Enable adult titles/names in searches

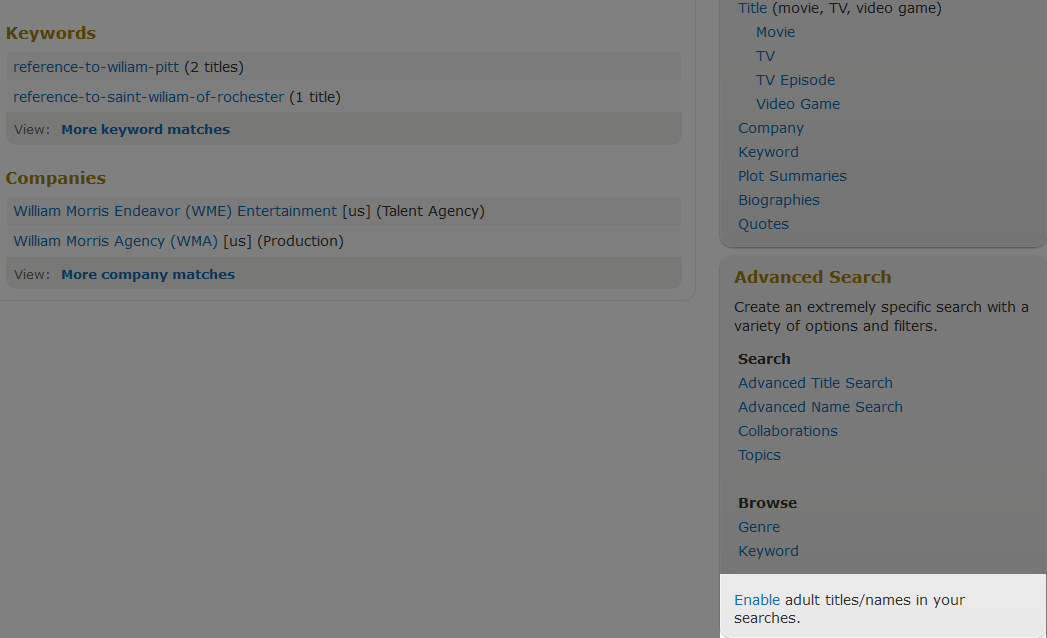[x=757, y=600]
